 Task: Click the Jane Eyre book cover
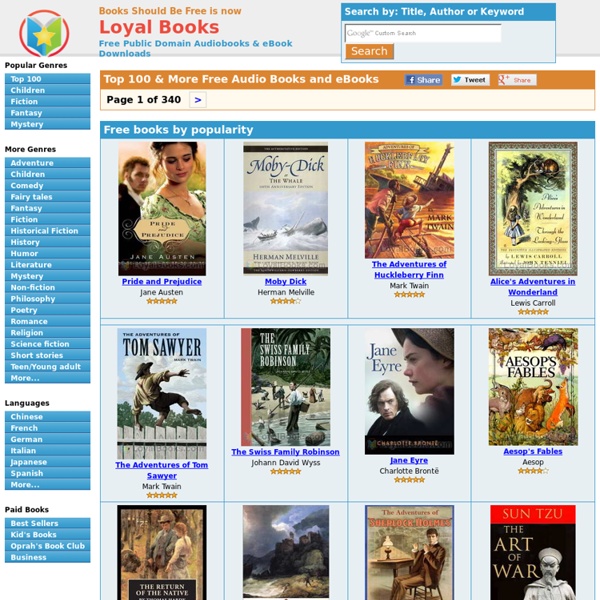click(409, 391)
